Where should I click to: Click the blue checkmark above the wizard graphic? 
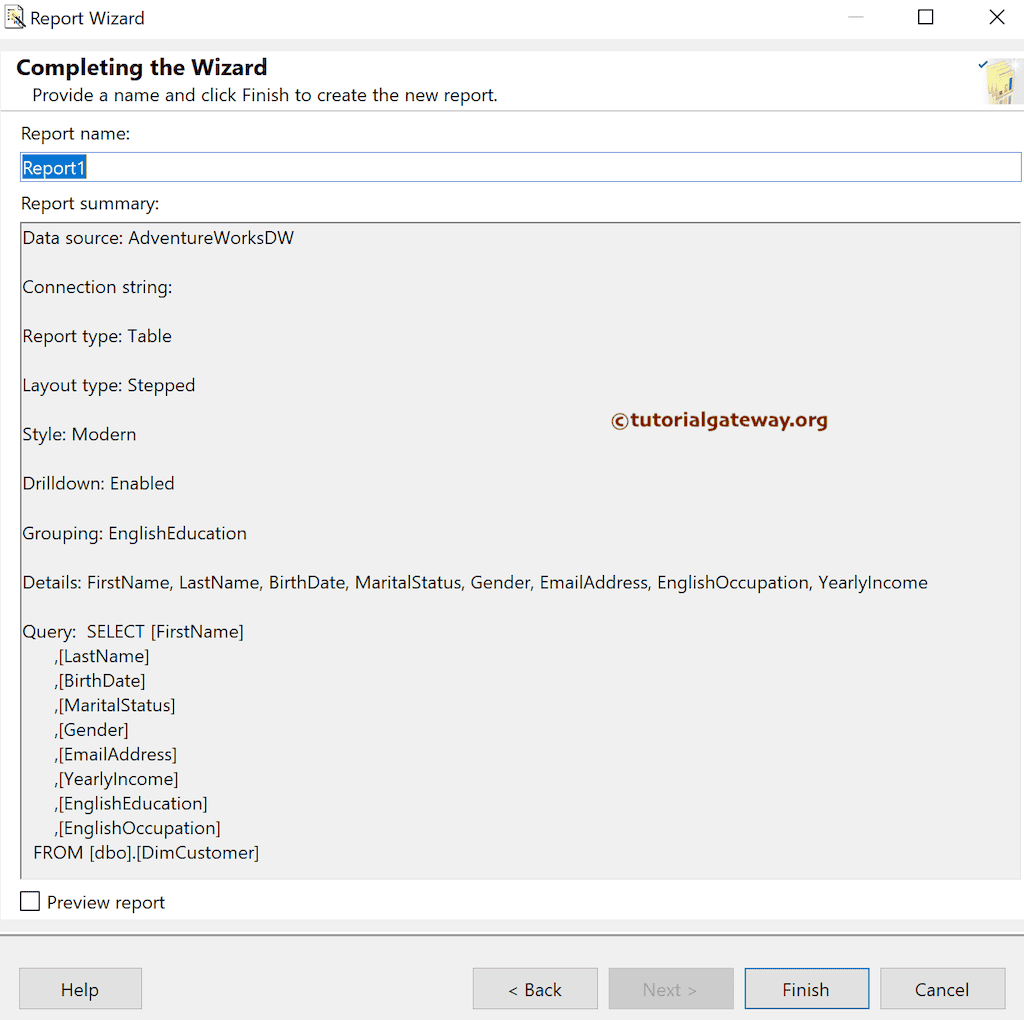(x=982, y=62)
